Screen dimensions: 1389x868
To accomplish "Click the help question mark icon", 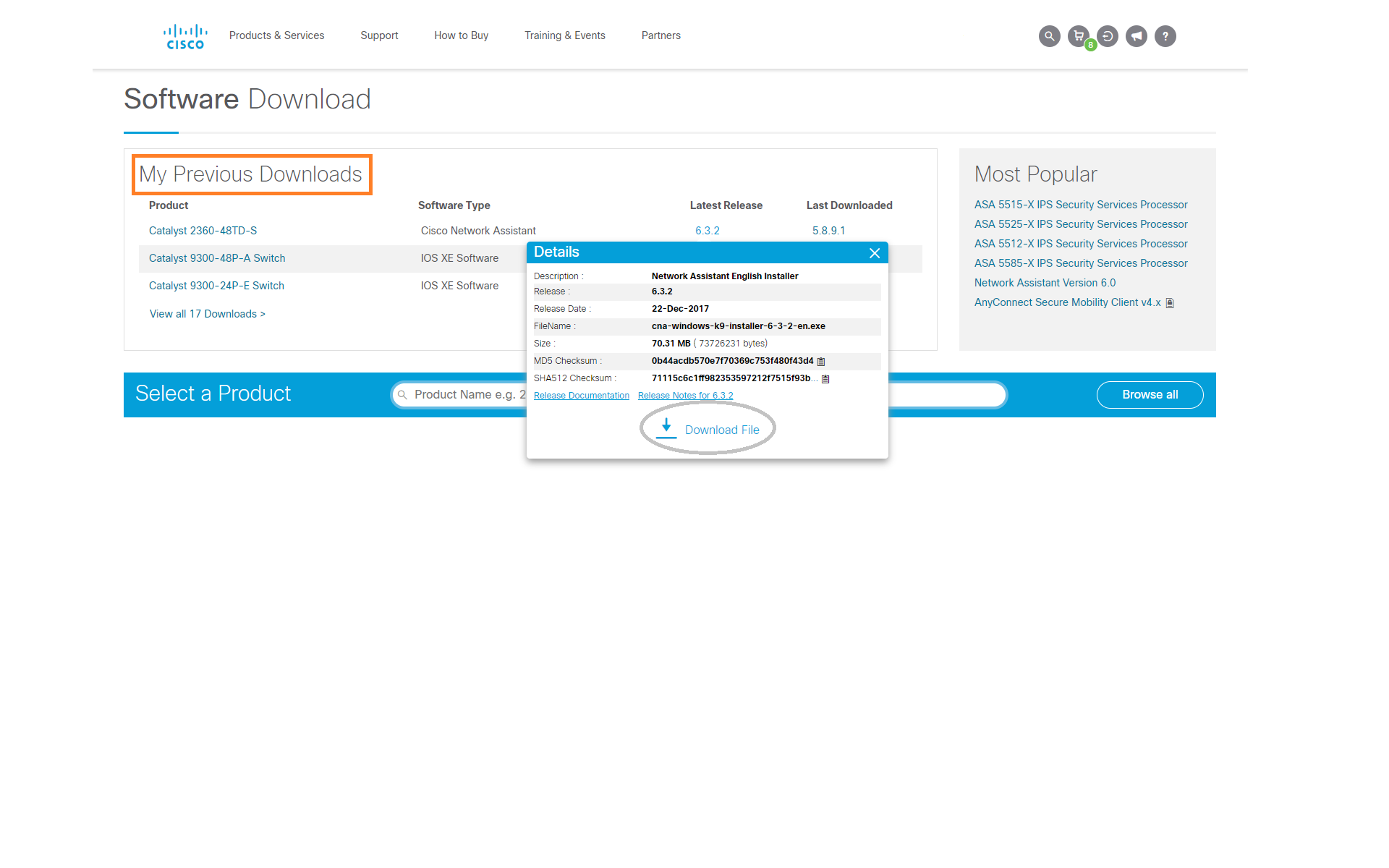I will click(x=1165, y=35).
